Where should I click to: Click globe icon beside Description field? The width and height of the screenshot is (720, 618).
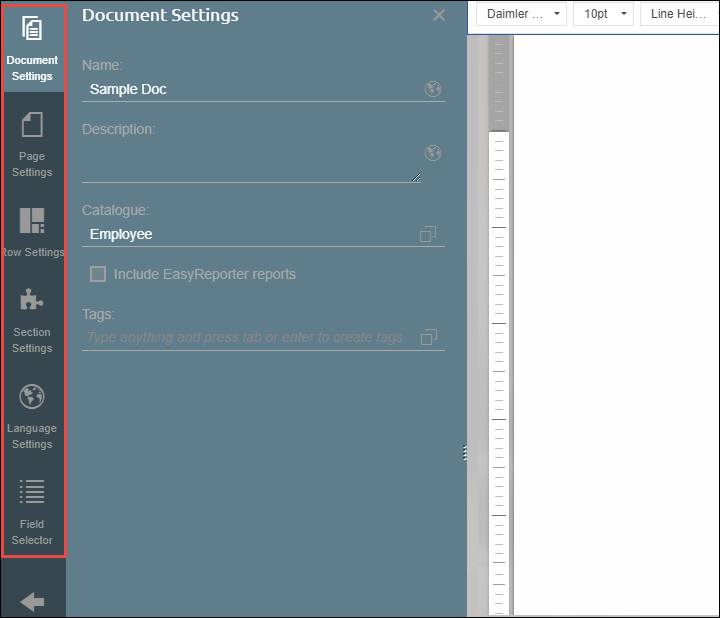coord(433,153)
